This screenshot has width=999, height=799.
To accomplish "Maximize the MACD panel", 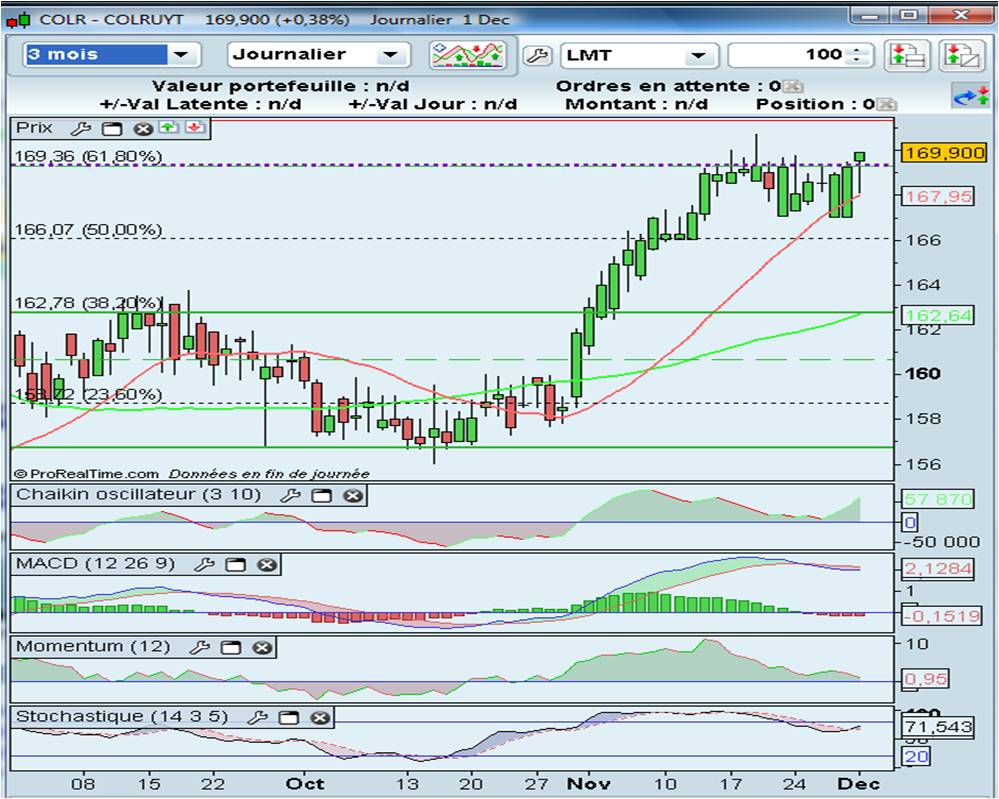I will click(236, 565).
